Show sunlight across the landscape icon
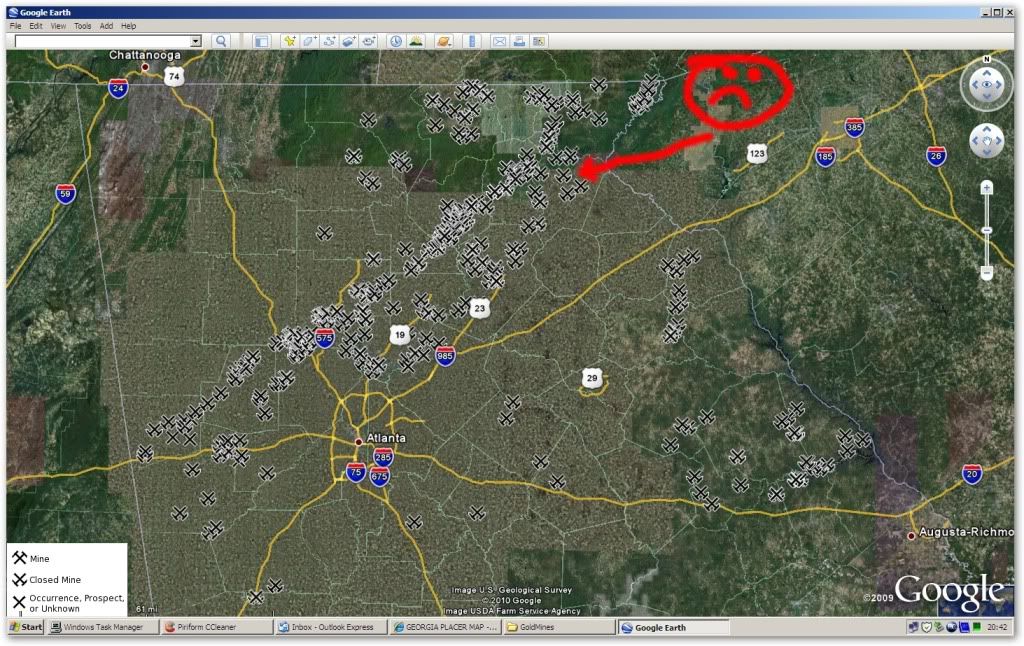The width and height of the screenshot is (1024, 646). tap(415, 41)
